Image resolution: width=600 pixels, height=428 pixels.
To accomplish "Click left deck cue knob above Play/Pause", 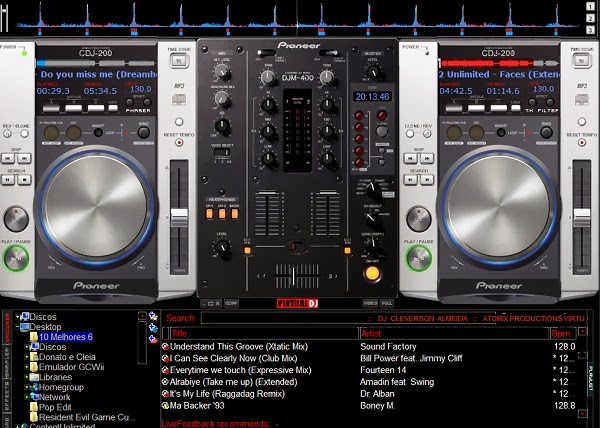I will tap(16, 219).
